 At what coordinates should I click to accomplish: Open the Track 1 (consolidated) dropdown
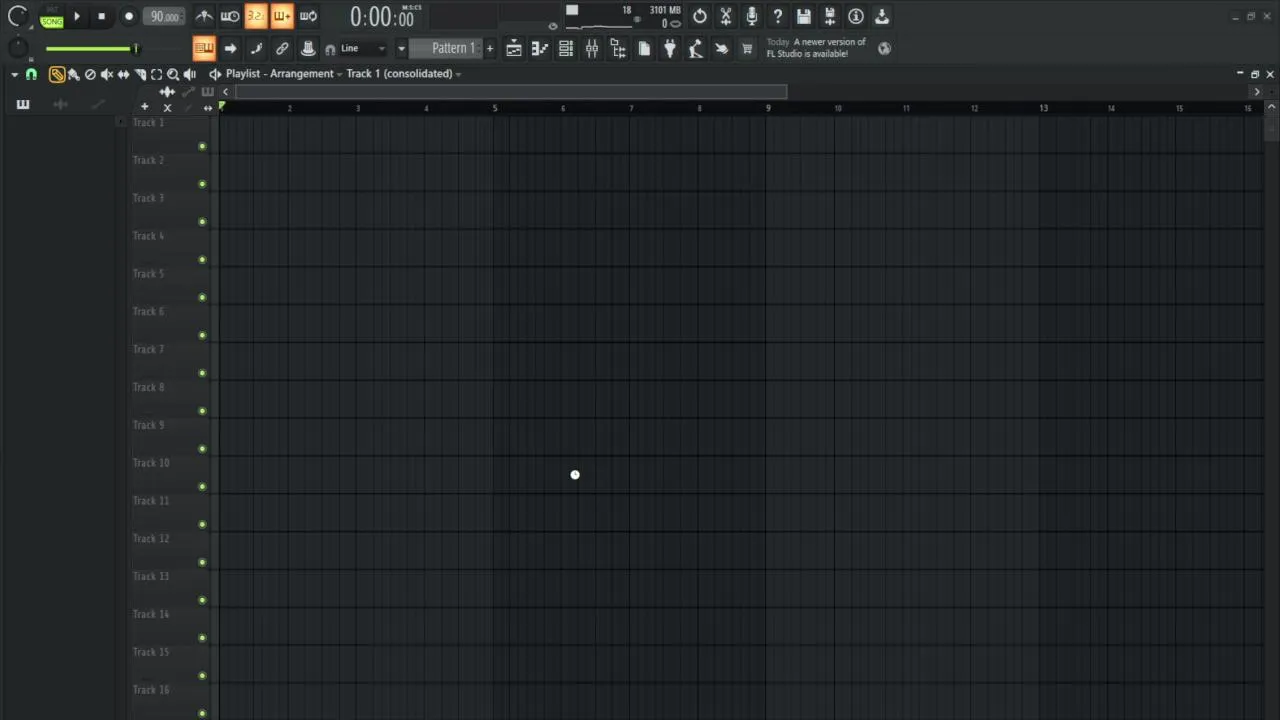(404, 74)
